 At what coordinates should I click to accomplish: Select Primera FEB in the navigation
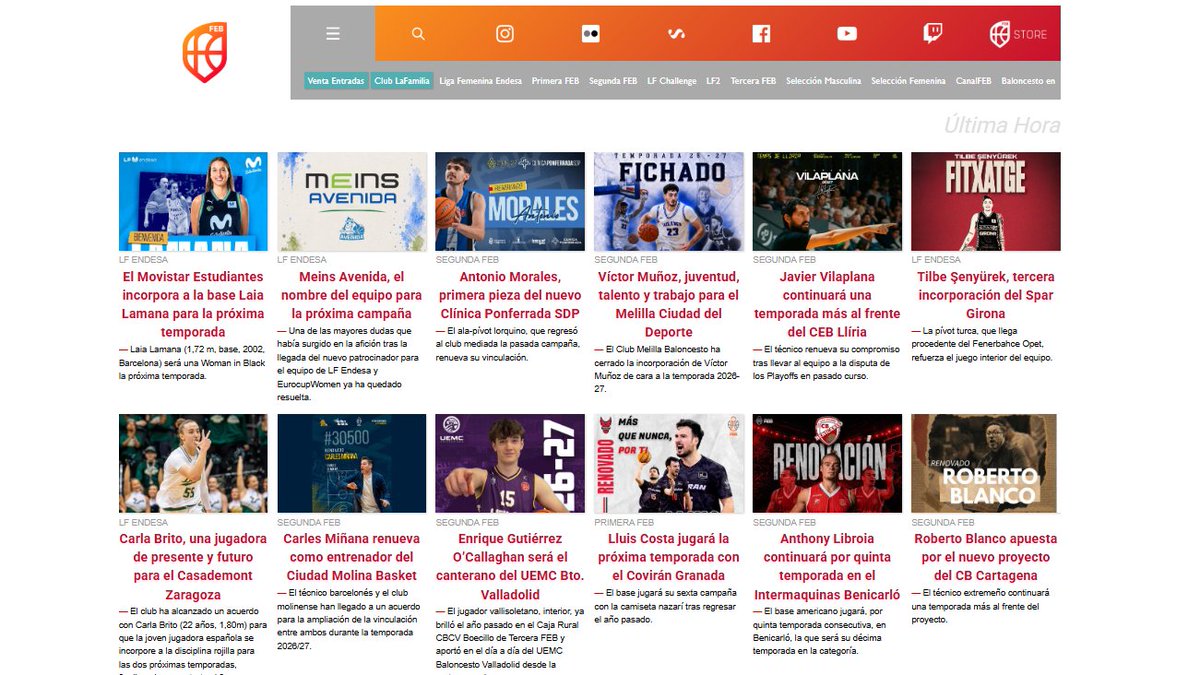(555, 81)
